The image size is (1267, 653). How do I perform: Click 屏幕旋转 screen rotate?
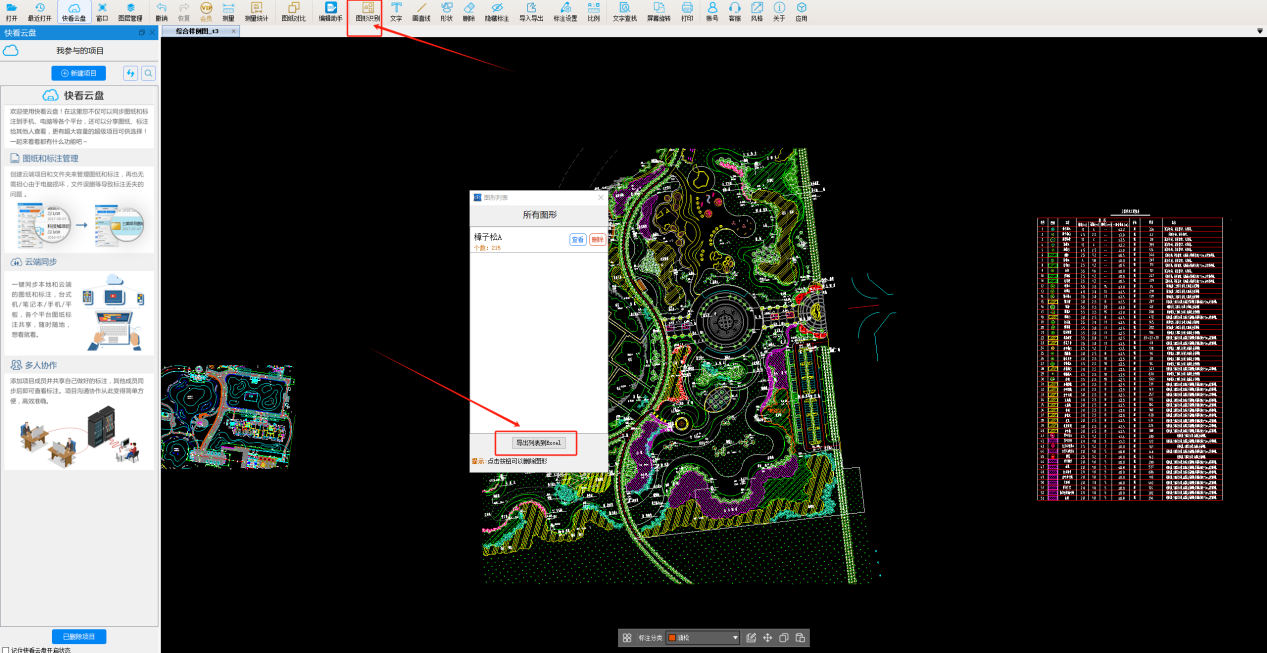(659, 11)
